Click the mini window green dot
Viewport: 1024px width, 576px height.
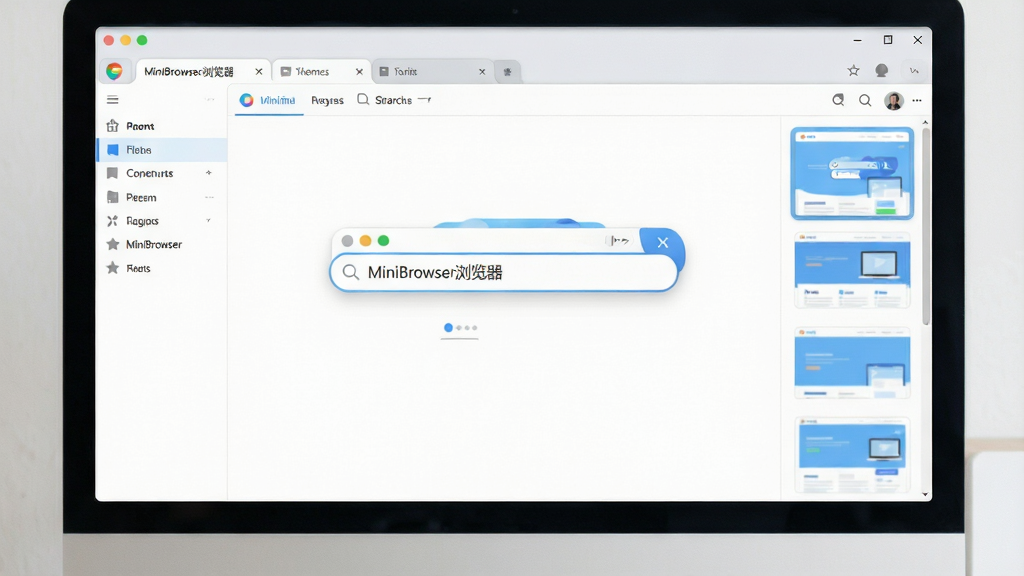tap(383, 241)
